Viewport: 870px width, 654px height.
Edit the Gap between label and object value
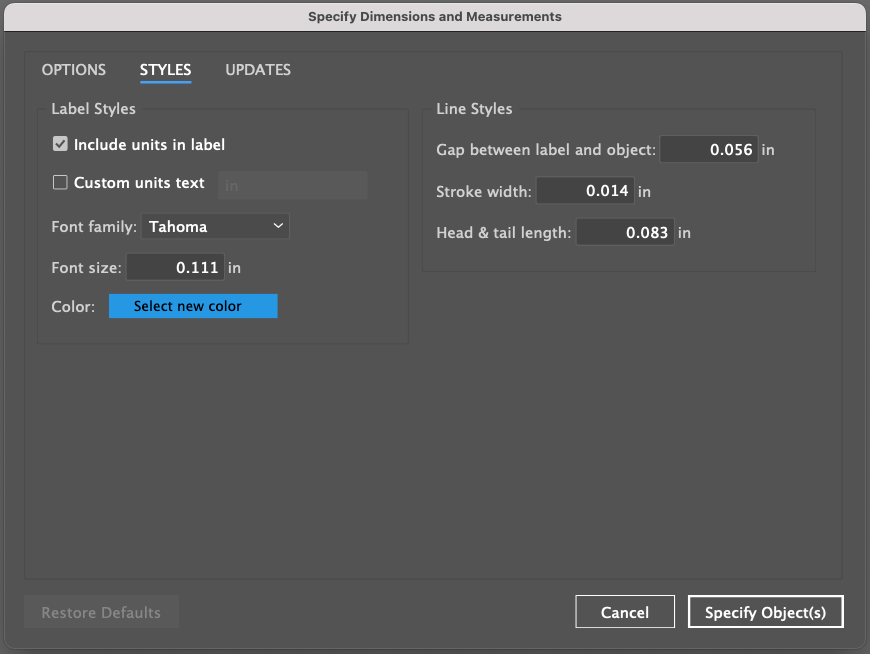pyautogui.click(x=709, y=149)
